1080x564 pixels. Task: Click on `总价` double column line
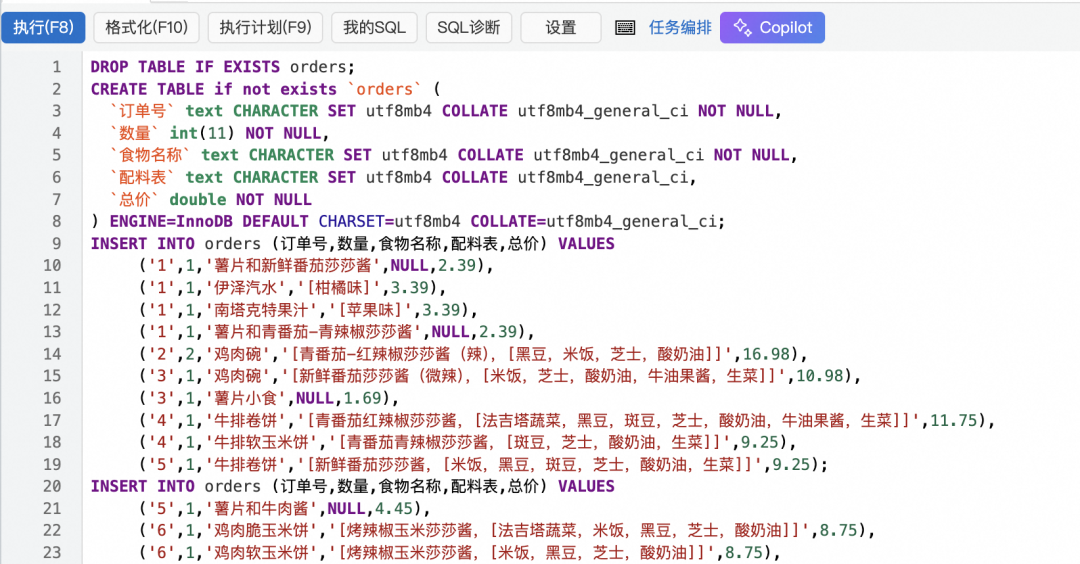(210, 199)
